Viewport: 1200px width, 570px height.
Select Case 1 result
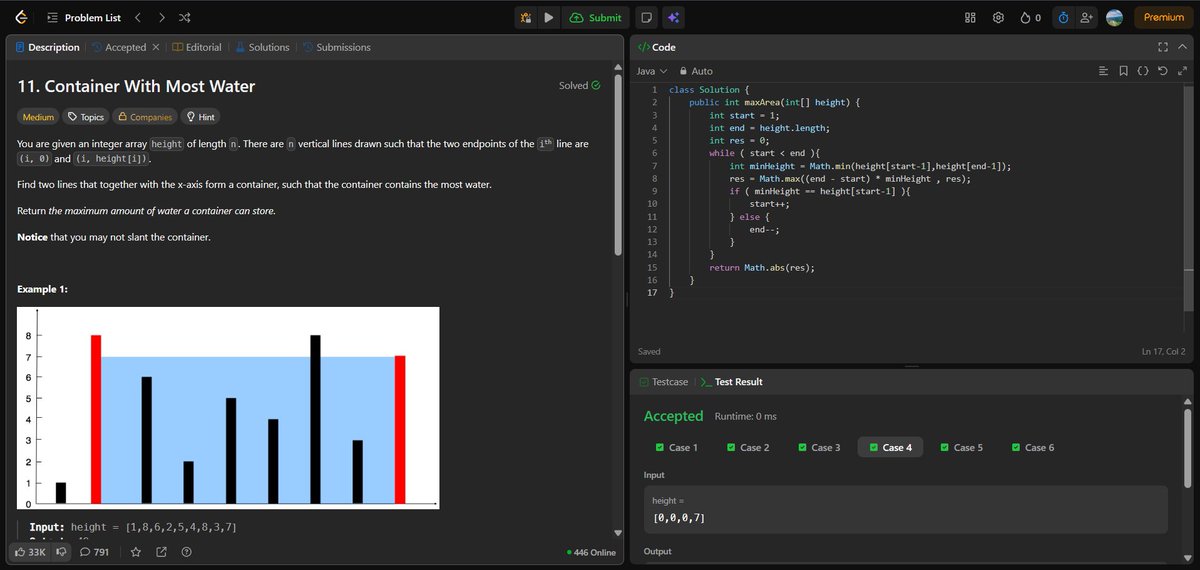pyautogui.click(x=677, y=447)
